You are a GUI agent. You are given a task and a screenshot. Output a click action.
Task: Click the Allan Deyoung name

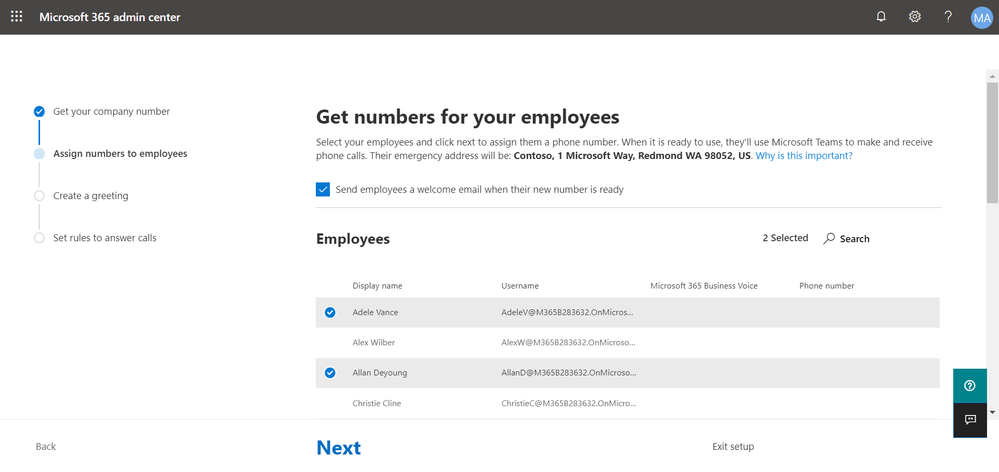(x=380, y=373)
